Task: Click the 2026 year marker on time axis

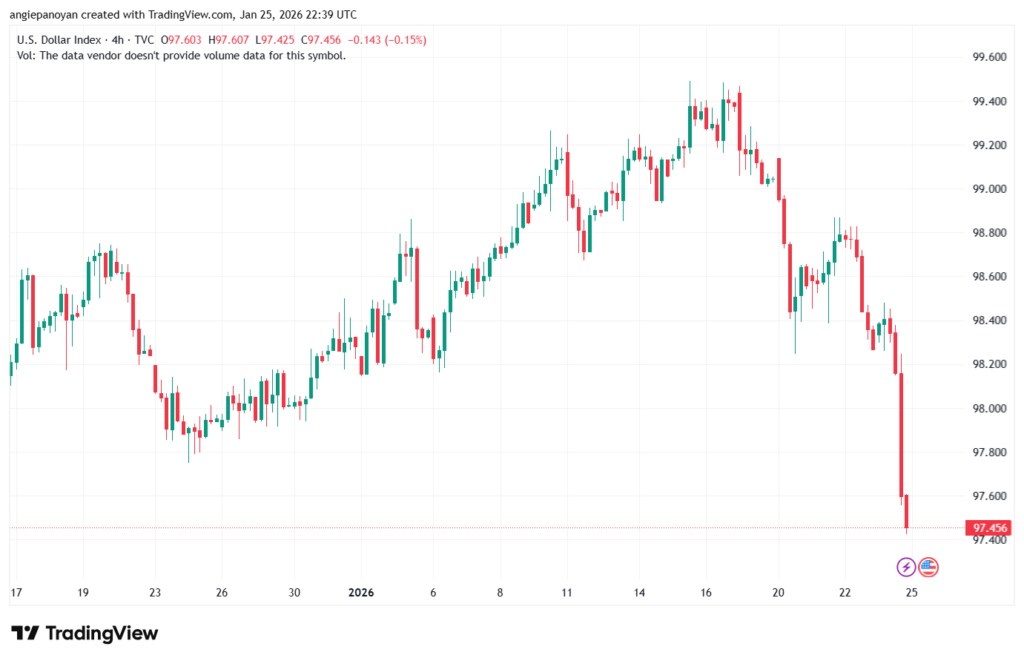Action: (360, 592)
